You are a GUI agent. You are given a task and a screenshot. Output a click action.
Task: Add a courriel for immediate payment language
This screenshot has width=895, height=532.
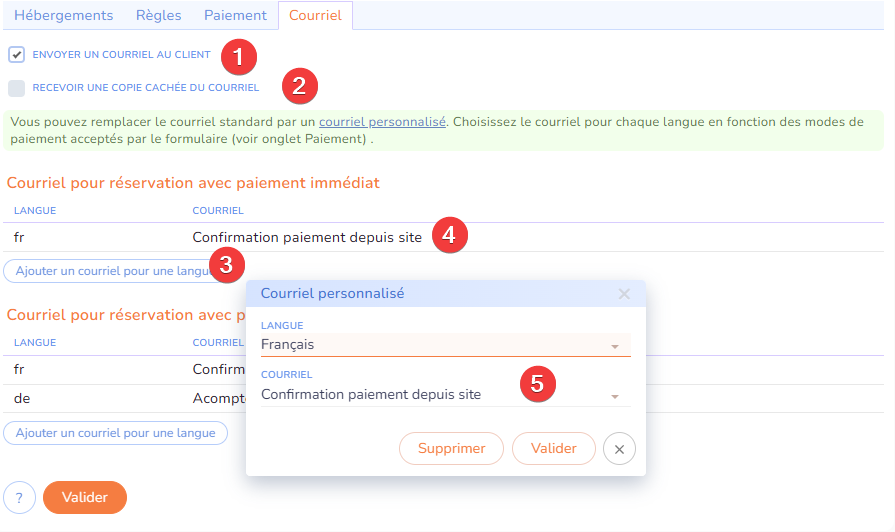point(108,271)
